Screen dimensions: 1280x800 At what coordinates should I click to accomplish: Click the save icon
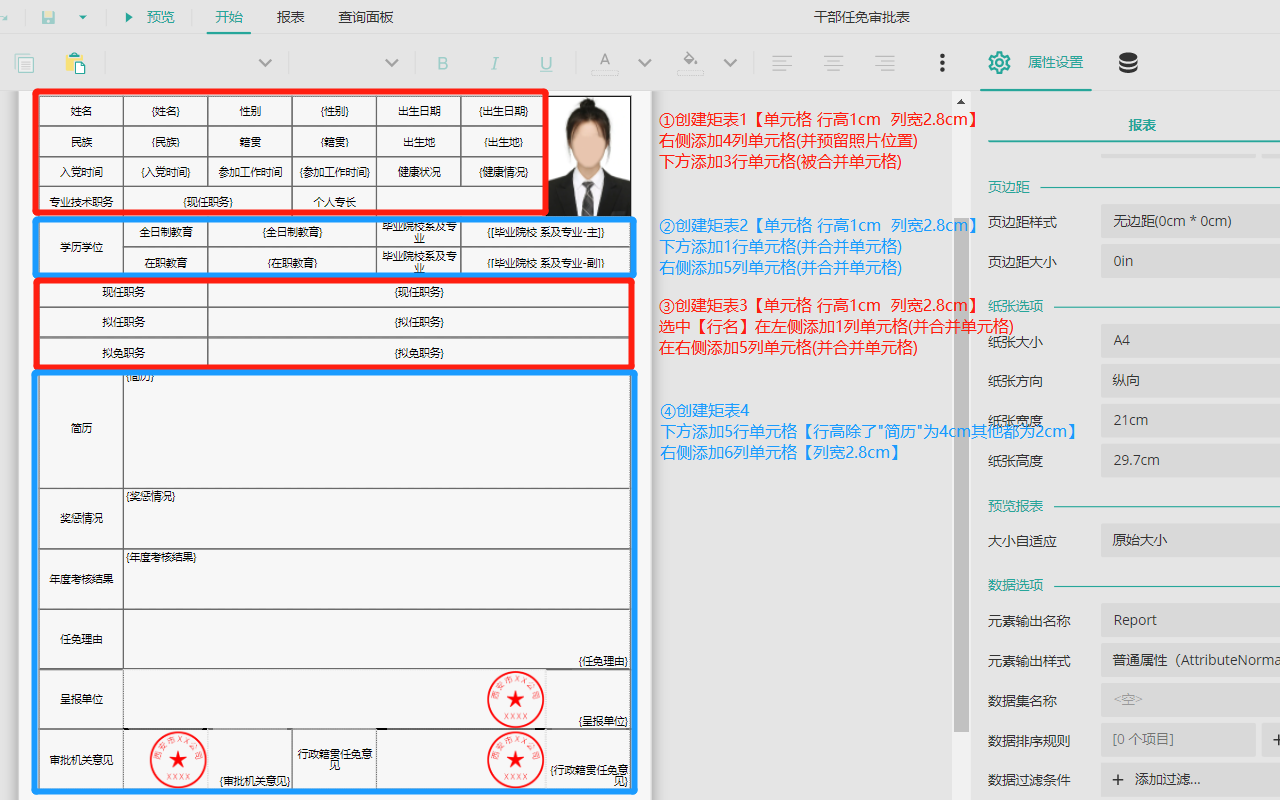coord(48,17)
